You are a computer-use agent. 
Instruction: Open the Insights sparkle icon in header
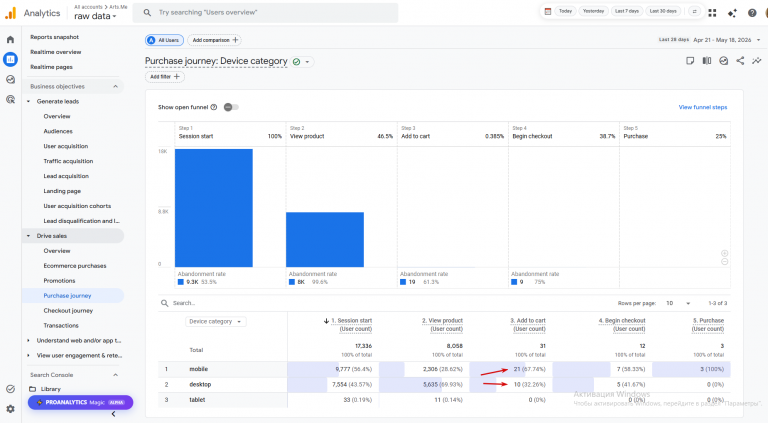(x=732, y=13)
